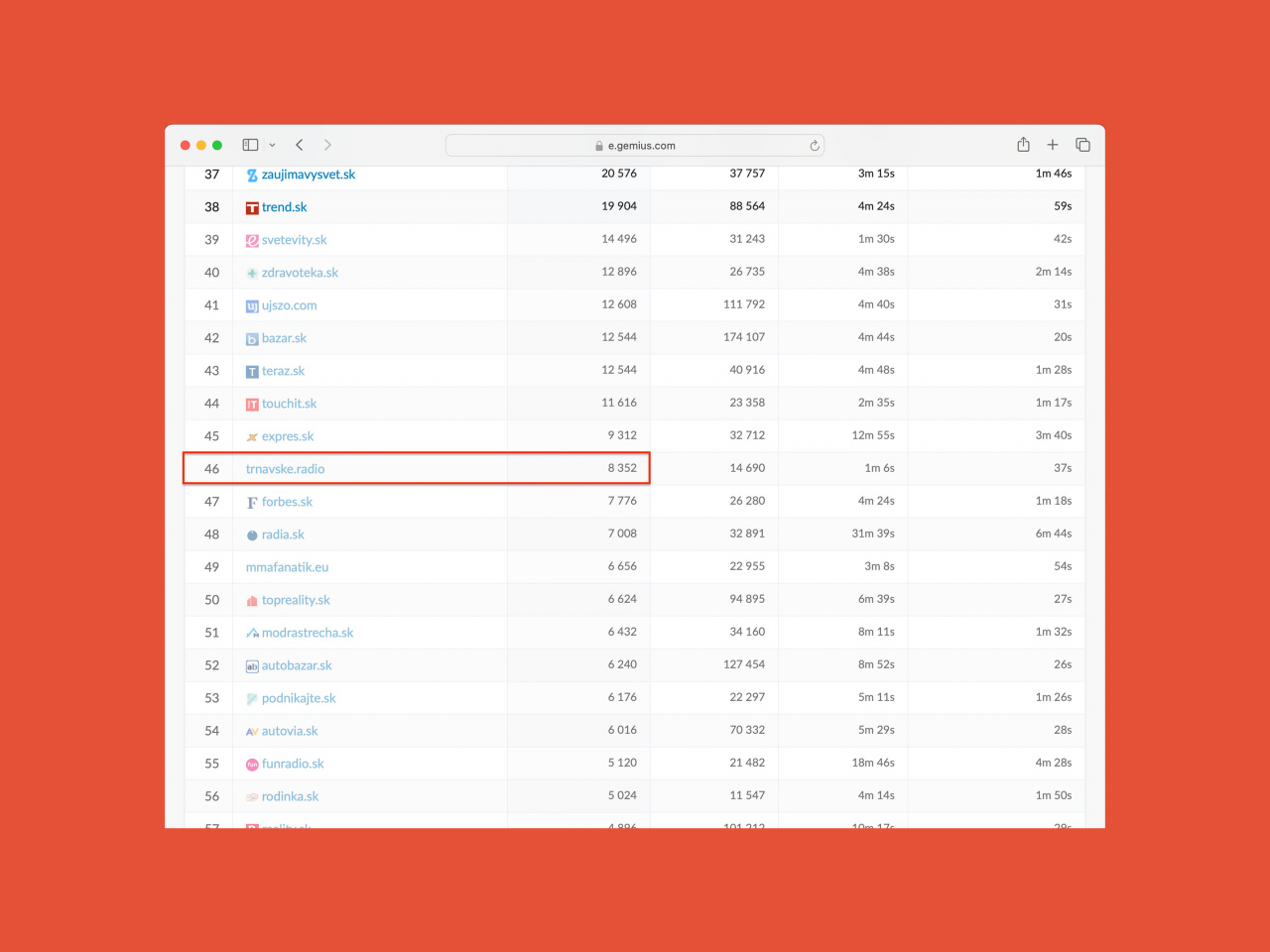1270x952 pixels.
Task: Click the autobazar.sk ab favicon
Action: point(252,666)
